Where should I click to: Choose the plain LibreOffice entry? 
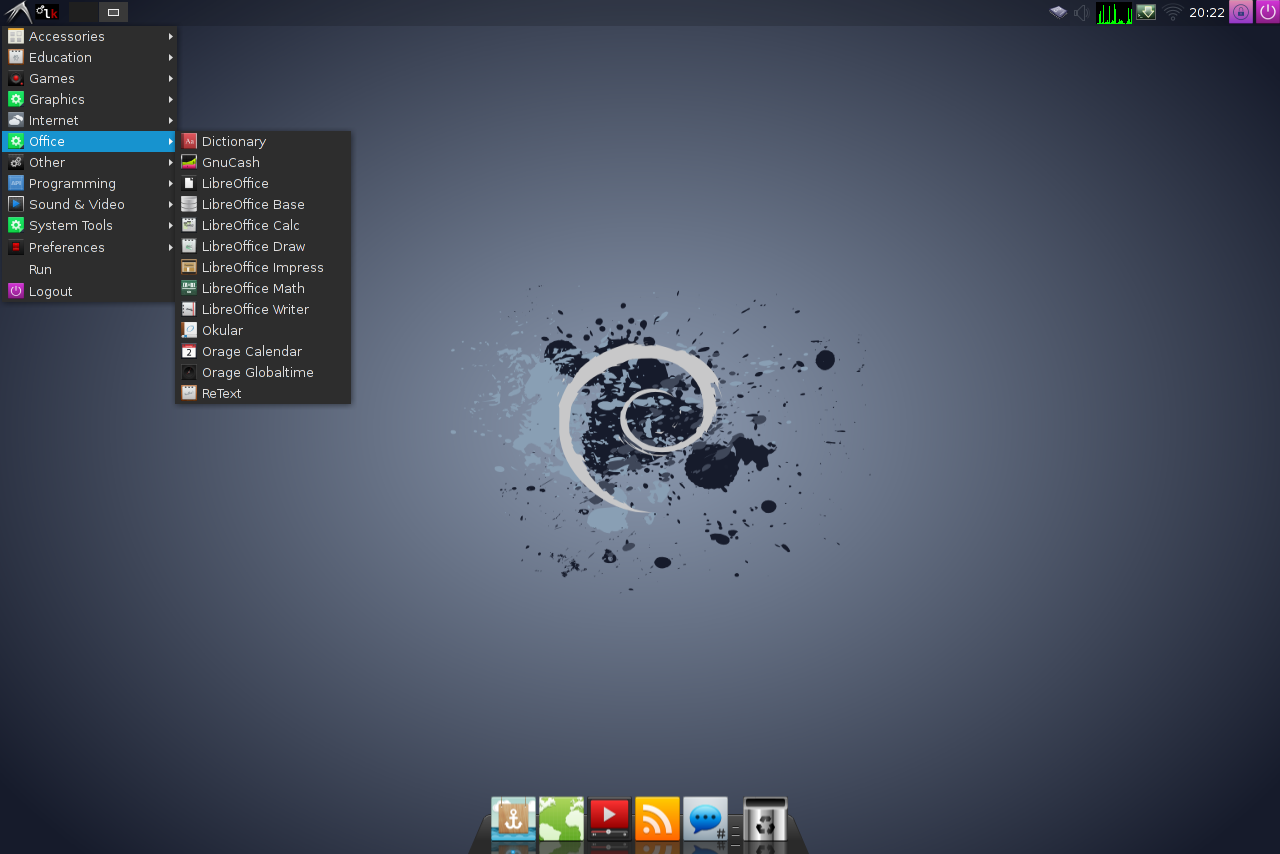point(263,183)
